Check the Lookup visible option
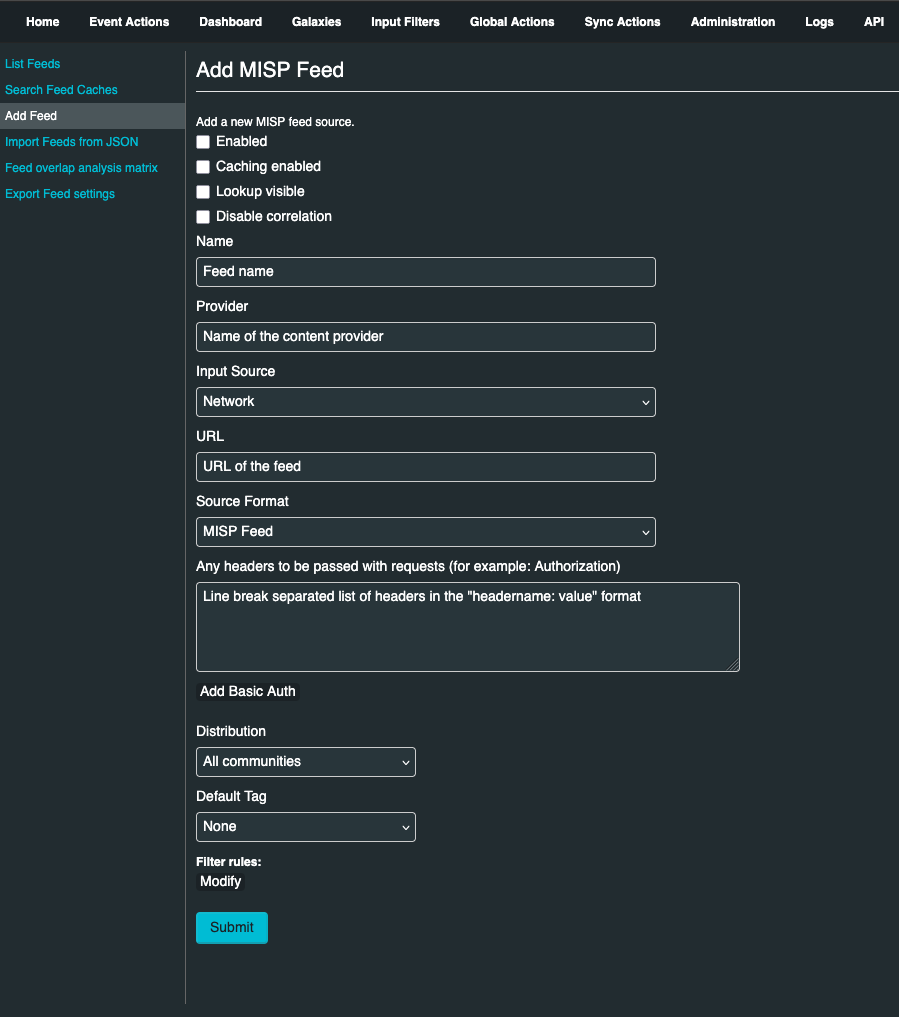 click(x=203, y=192)
